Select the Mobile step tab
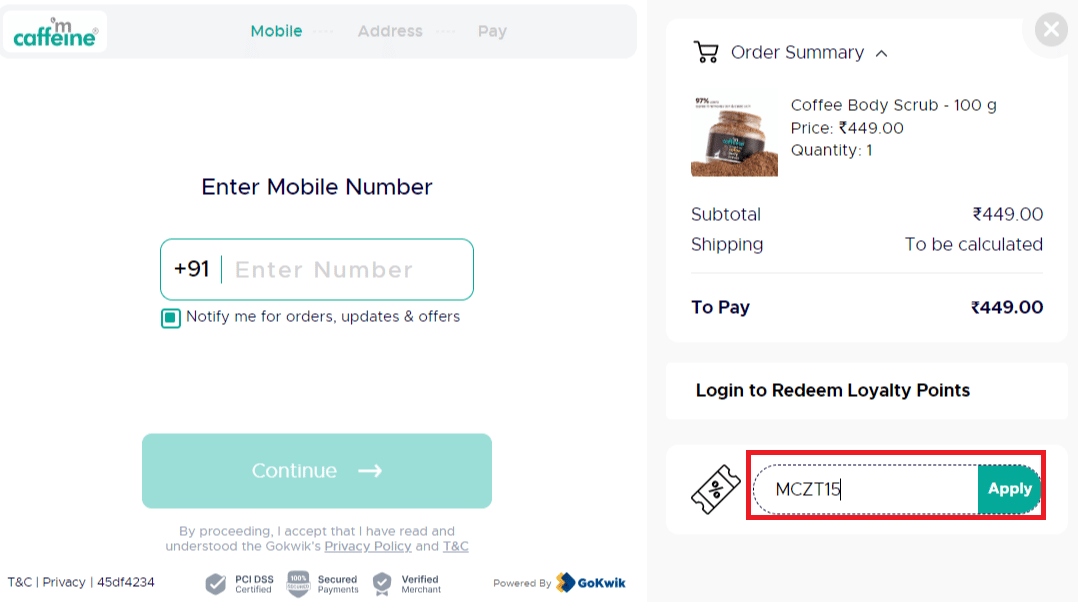Screen dimensions: 1078x602 [276, 31]
